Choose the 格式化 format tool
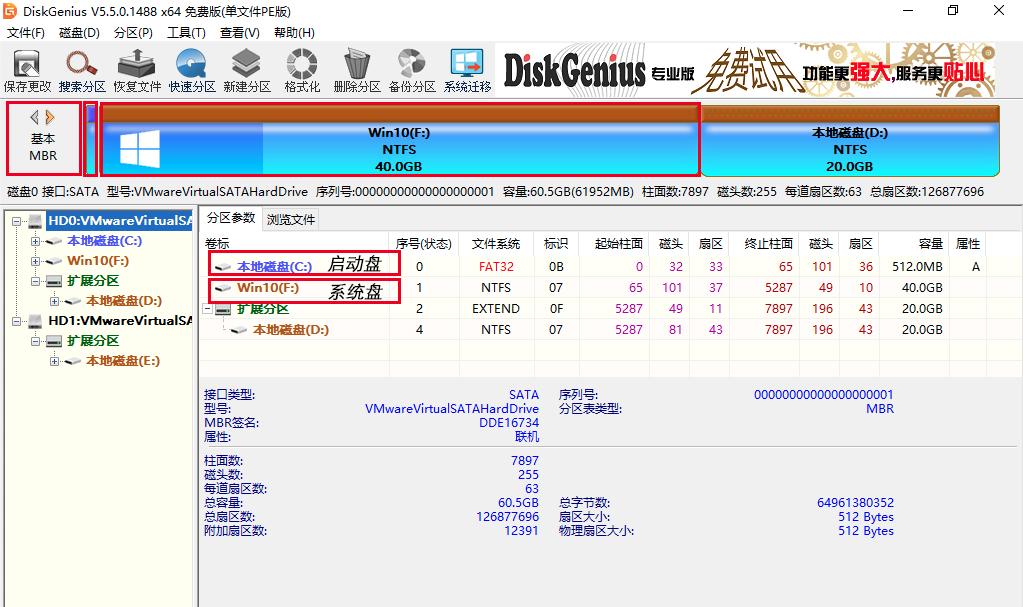Viewport: 1023px width, 607px height. [302, 70]
